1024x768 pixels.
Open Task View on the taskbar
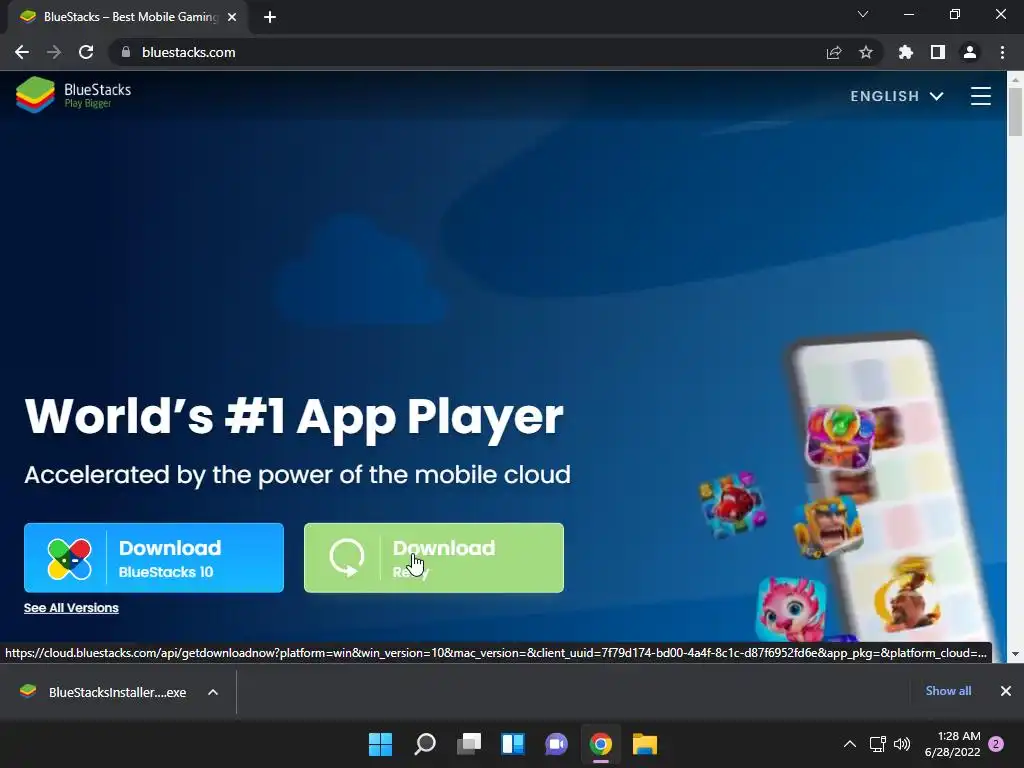pos(469,744)
